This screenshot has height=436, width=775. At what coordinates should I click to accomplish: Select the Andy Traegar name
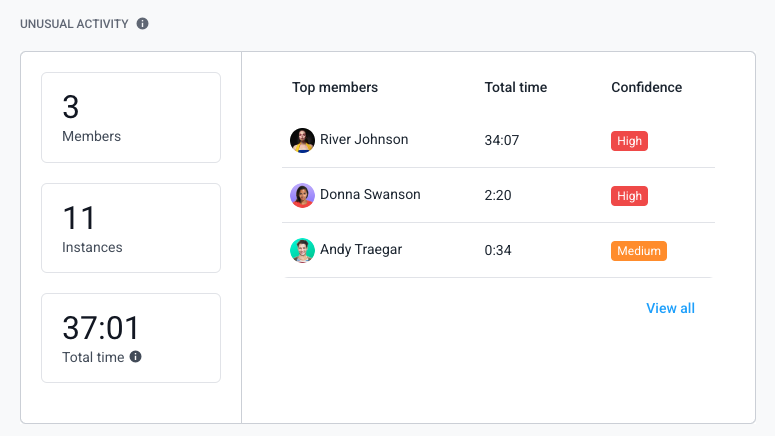pyautogui.click(x=361, y=249)
